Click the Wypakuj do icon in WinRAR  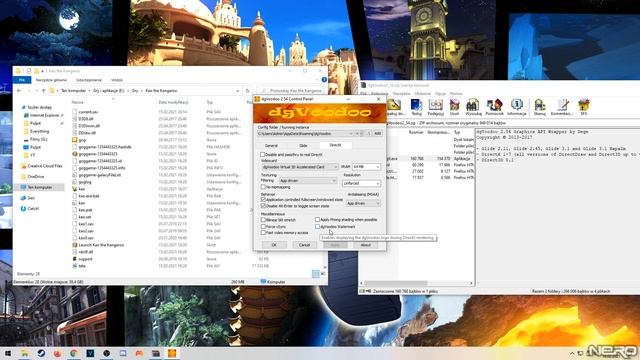(395, 107)
